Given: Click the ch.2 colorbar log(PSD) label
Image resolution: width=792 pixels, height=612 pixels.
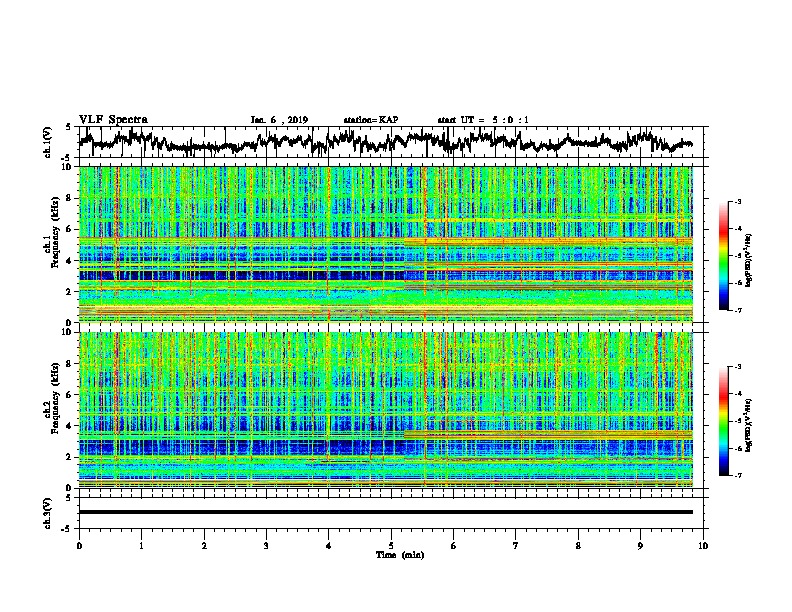Looking at the screenshot, I should [749, 425].
